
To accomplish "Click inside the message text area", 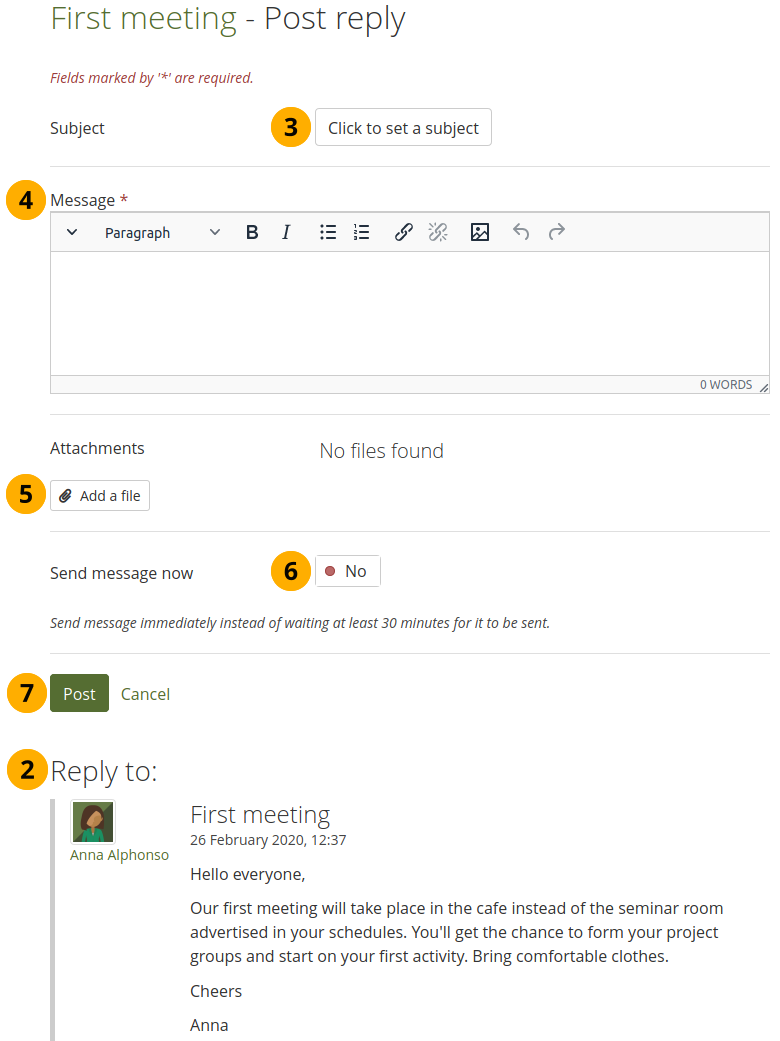I will (410, 312).
